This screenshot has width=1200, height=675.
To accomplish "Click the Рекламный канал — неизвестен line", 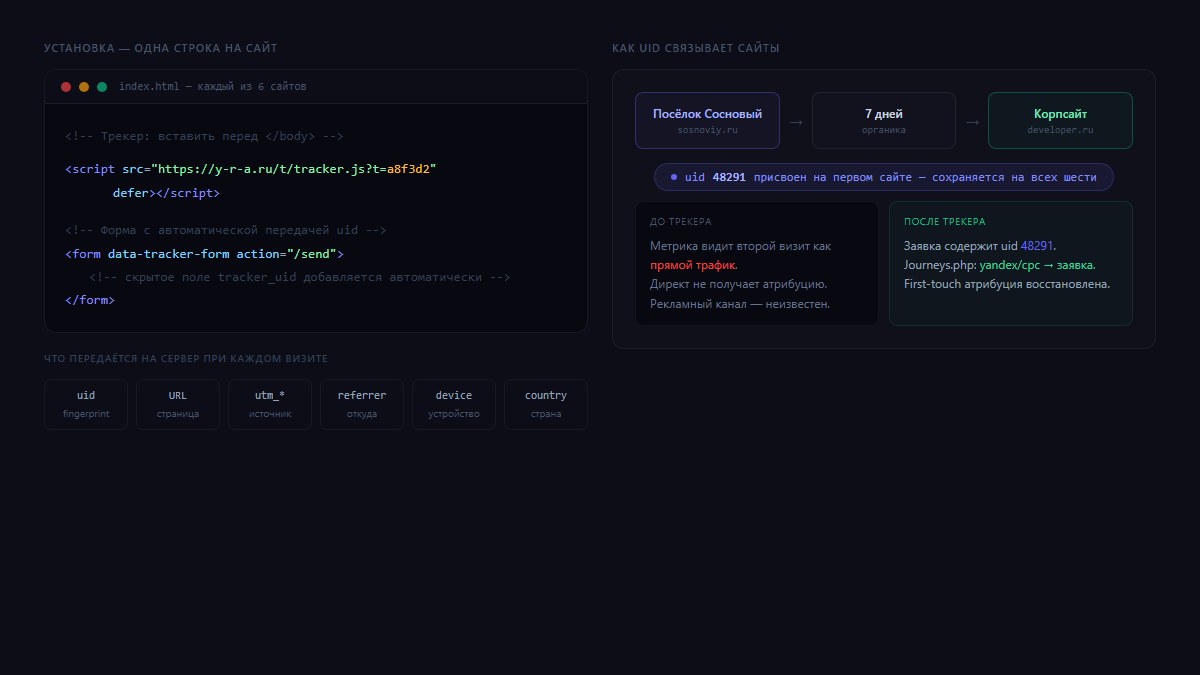I will 740,303.
